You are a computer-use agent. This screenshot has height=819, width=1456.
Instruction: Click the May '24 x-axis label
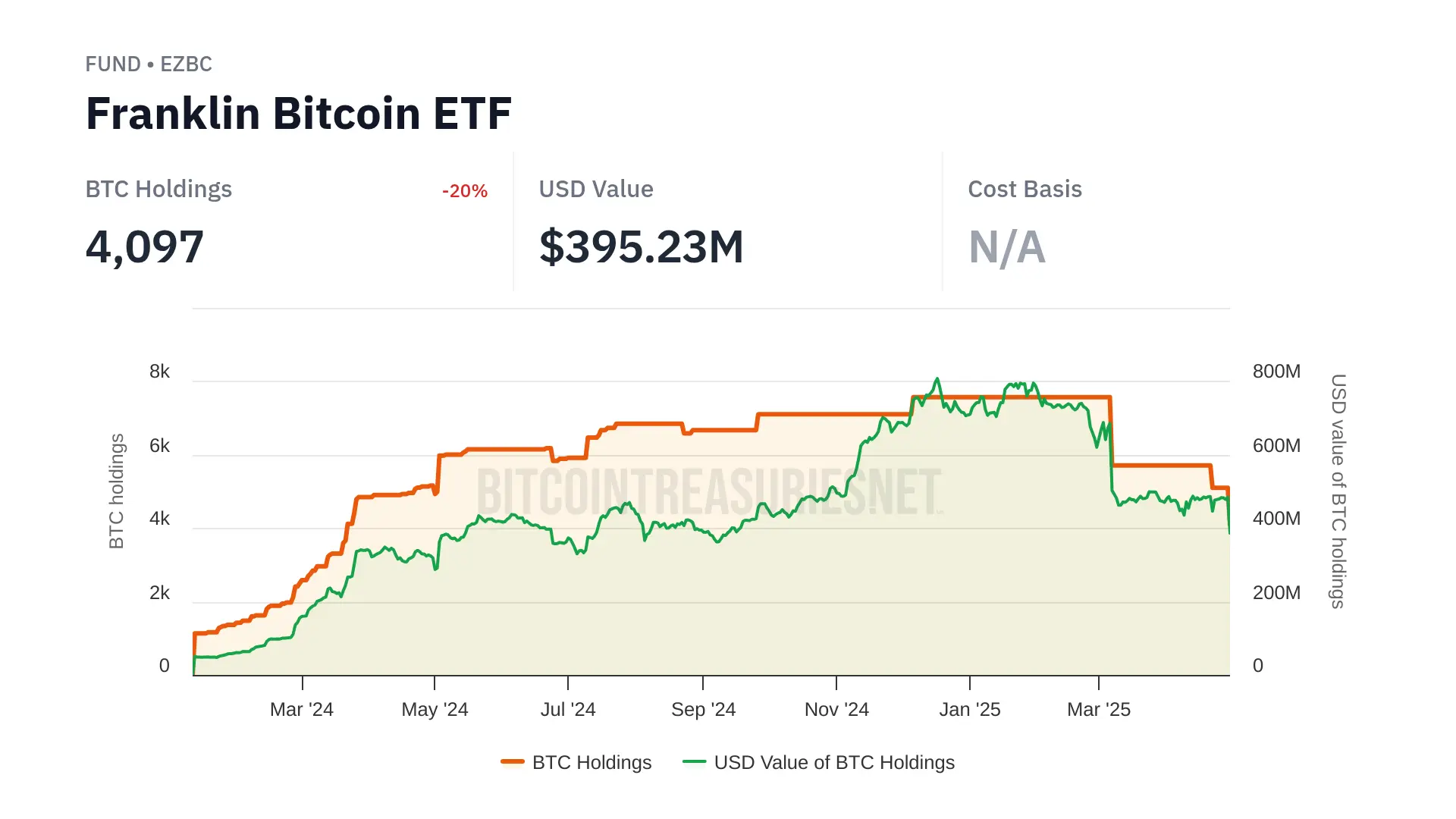click(435, 710)
